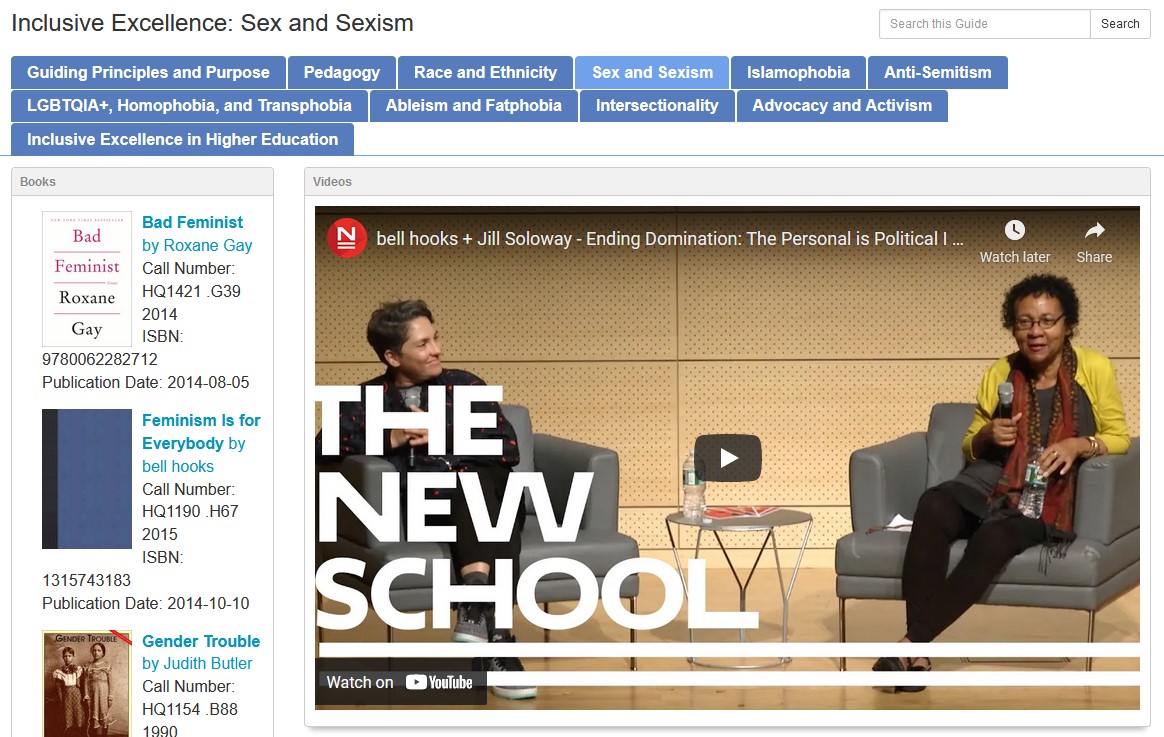Click the blue Feminism Is for Everybody cover

(87, 479)
